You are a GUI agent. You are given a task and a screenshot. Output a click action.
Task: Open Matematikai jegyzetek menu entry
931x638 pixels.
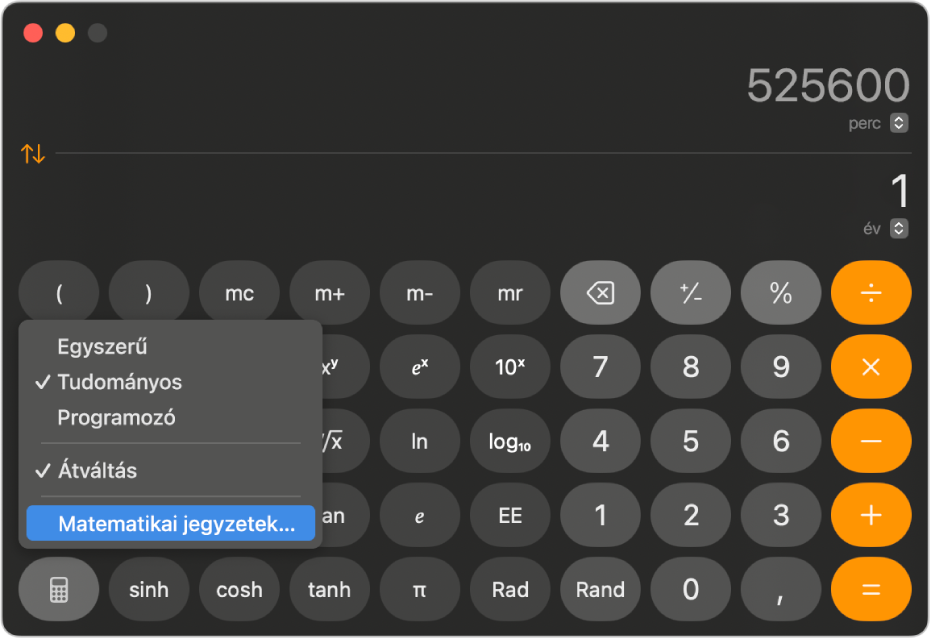point(176,523)
